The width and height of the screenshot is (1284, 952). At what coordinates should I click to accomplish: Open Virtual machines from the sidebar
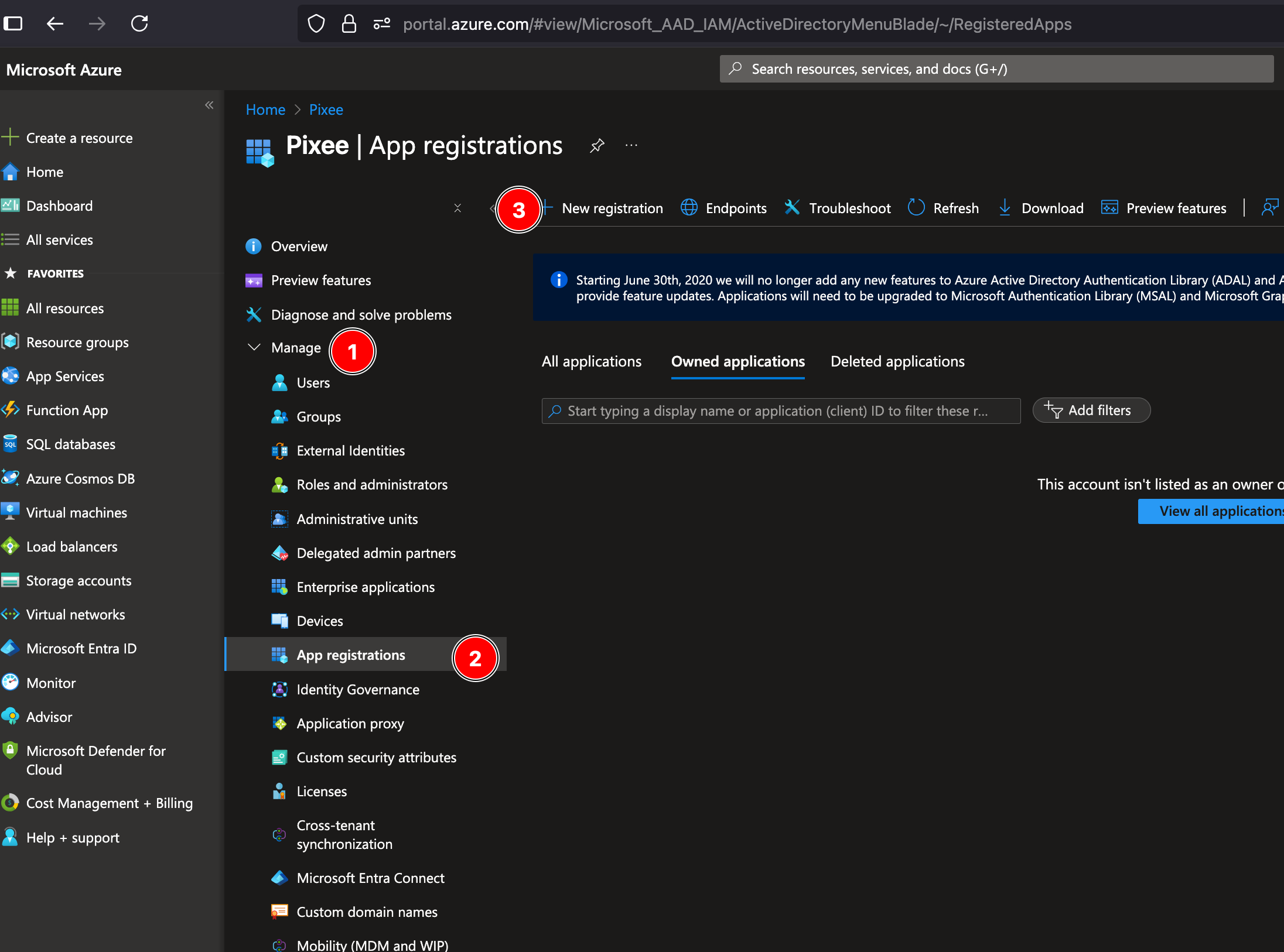77,512
